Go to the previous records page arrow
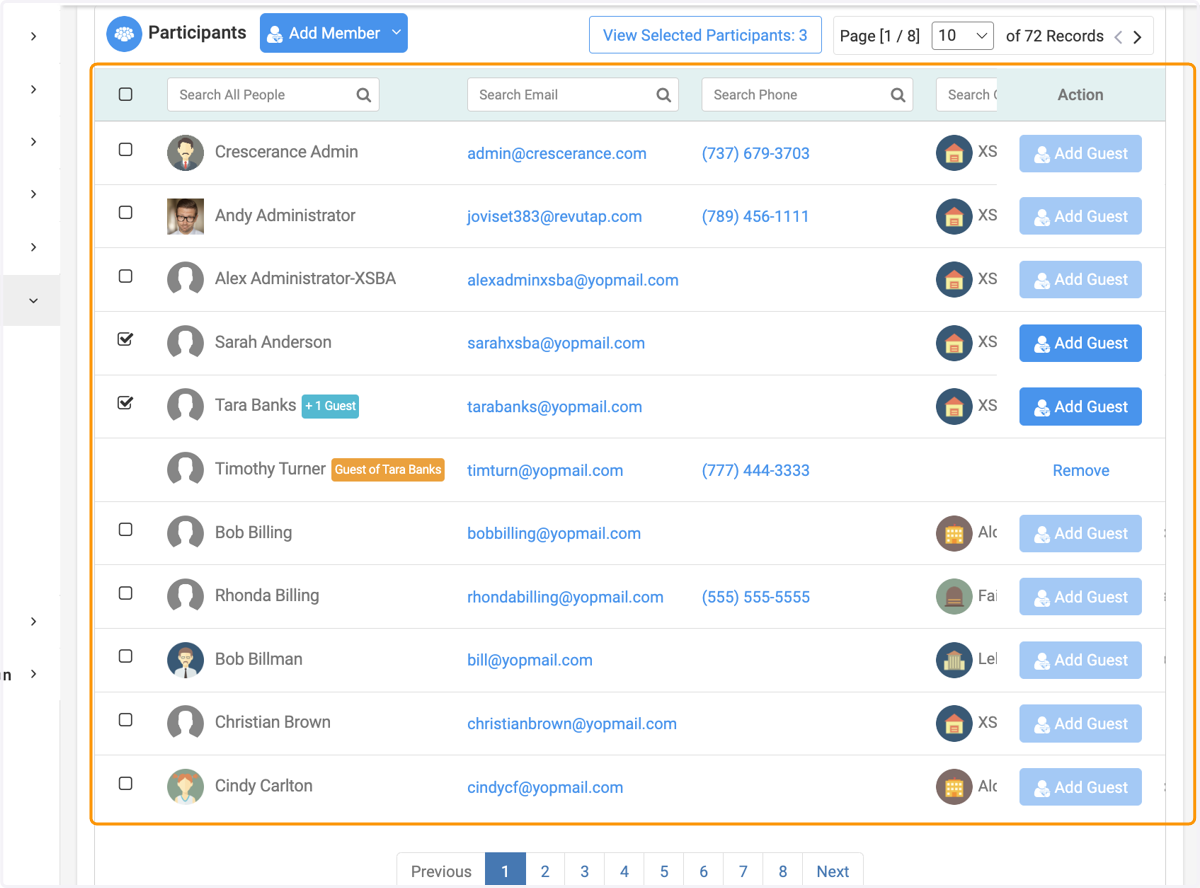The width and height of the screenshot is (1200, 888). [1118, 37]
